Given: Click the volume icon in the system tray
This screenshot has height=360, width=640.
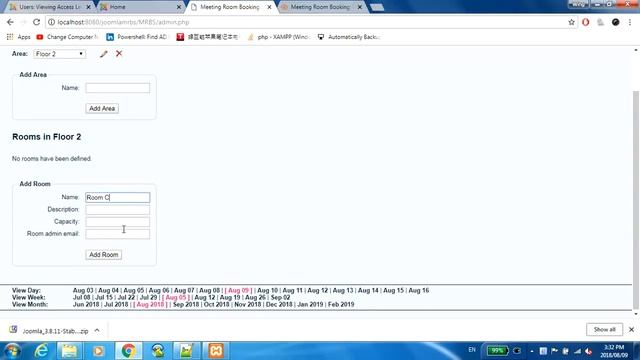Looking at the screenshot, I should click(x=588, y=351).
